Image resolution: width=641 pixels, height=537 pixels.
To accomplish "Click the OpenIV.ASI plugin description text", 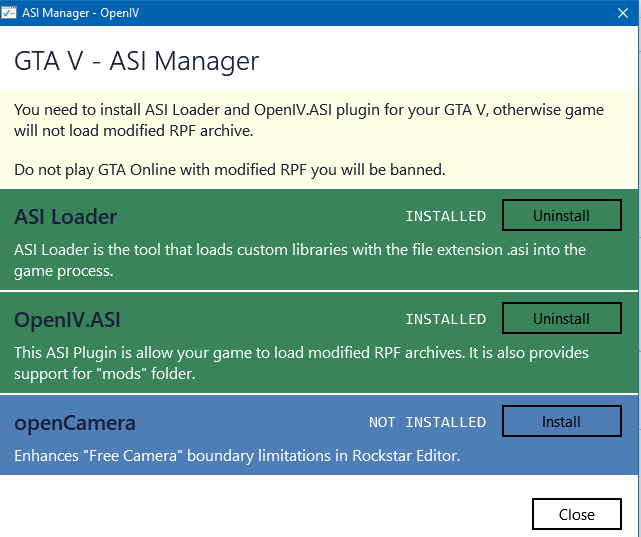I will (x=300, y=362).
